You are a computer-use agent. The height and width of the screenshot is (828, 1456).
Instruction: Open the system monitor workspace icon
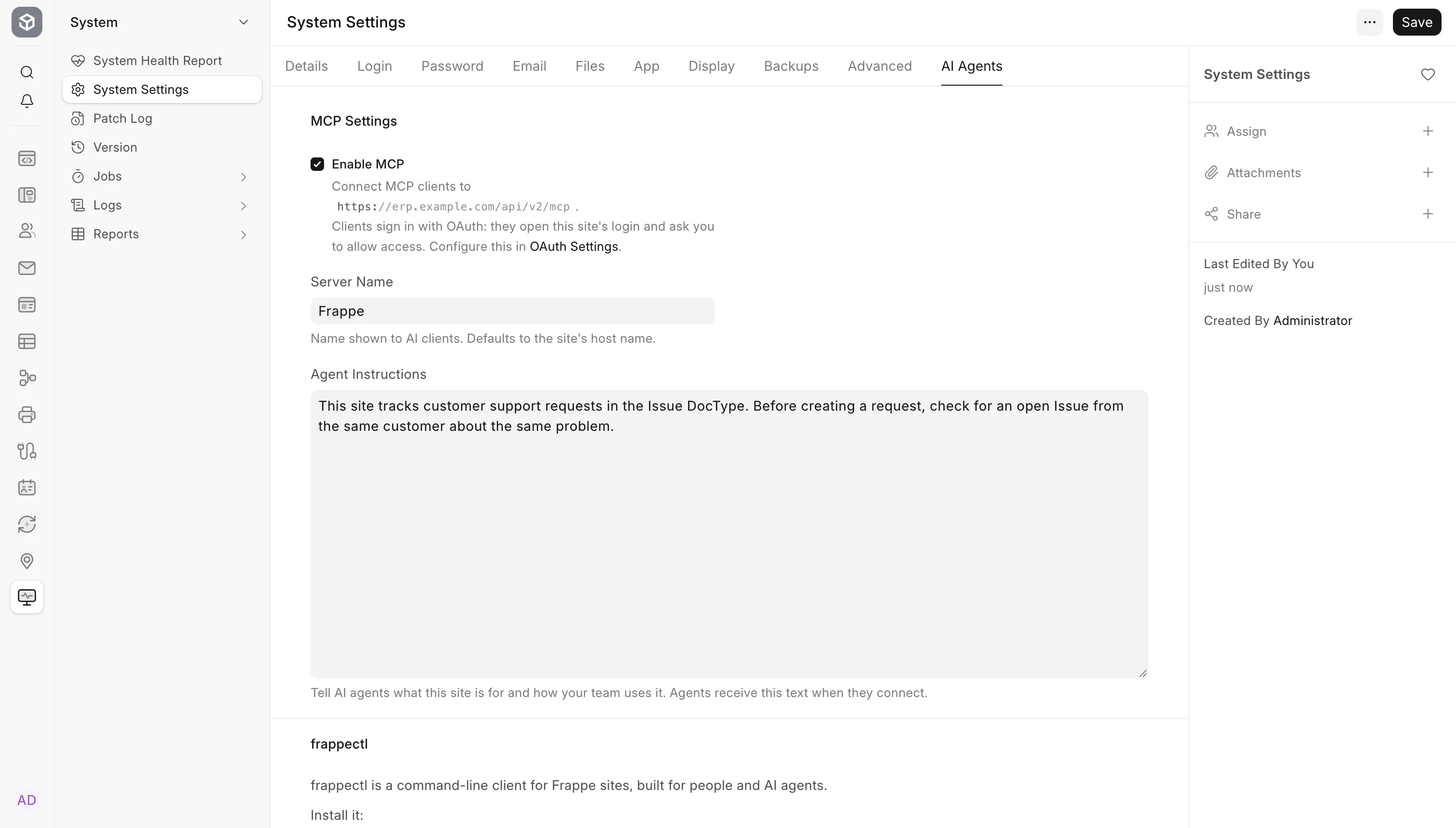(x=27, y=597)
